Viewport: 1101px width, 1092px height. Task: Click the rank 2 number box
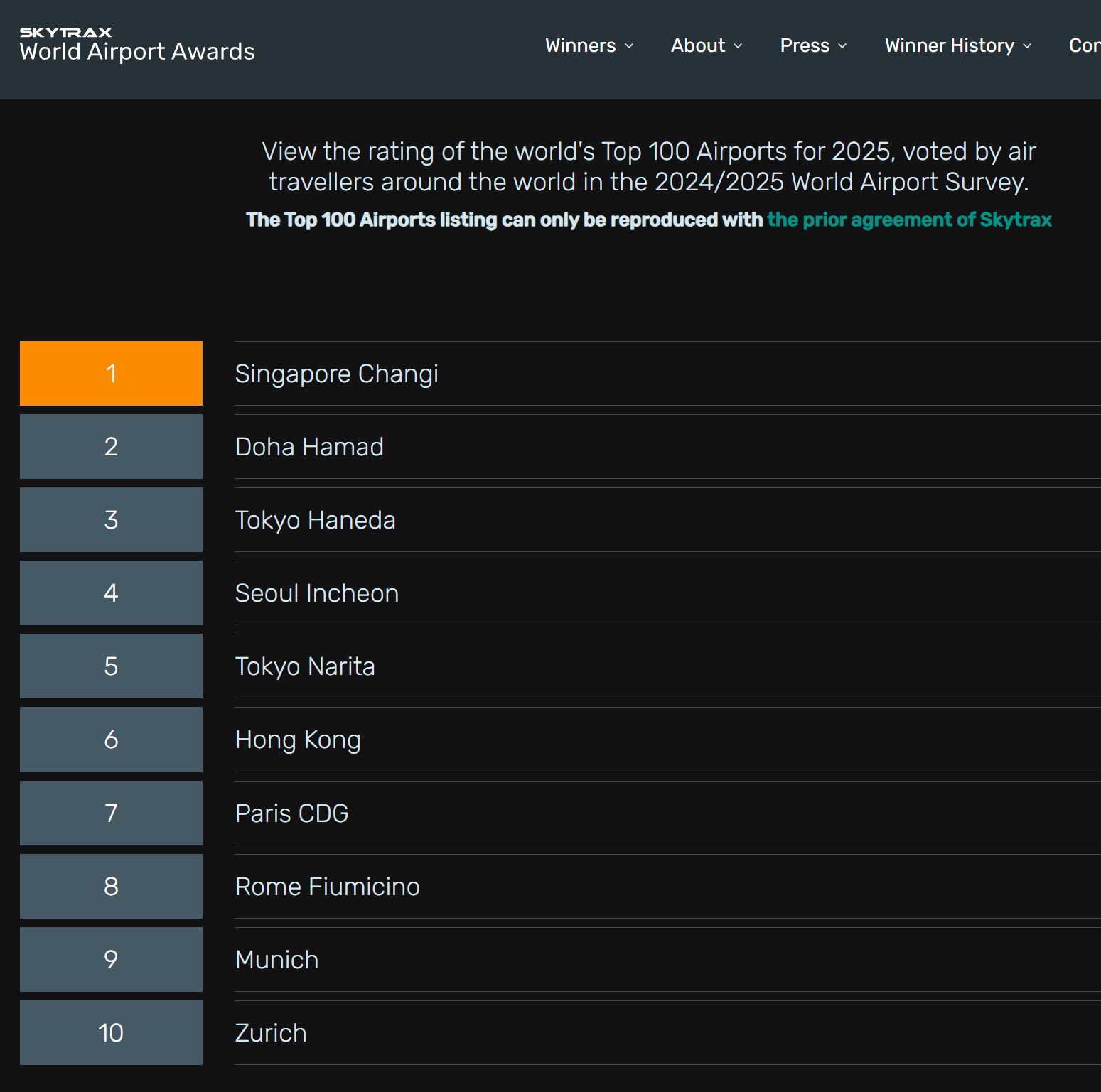click(111, 447)
